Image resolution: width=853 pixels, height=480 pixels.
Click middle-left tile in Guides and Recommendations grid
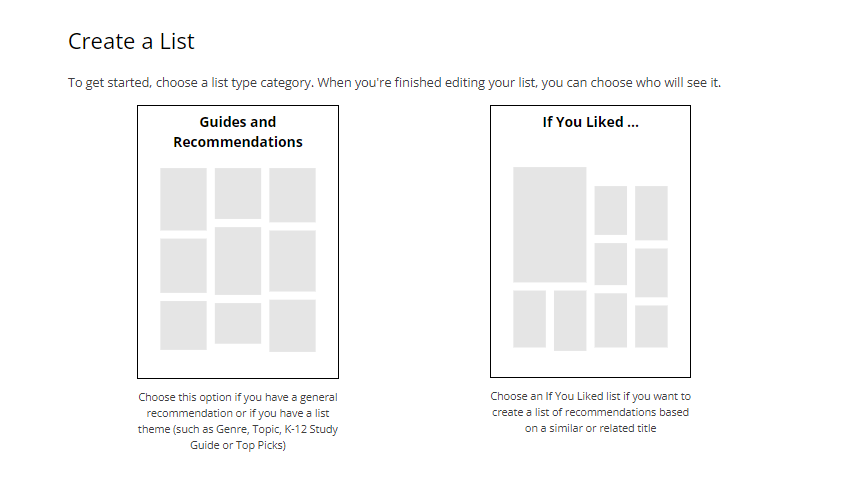point(183,265)
